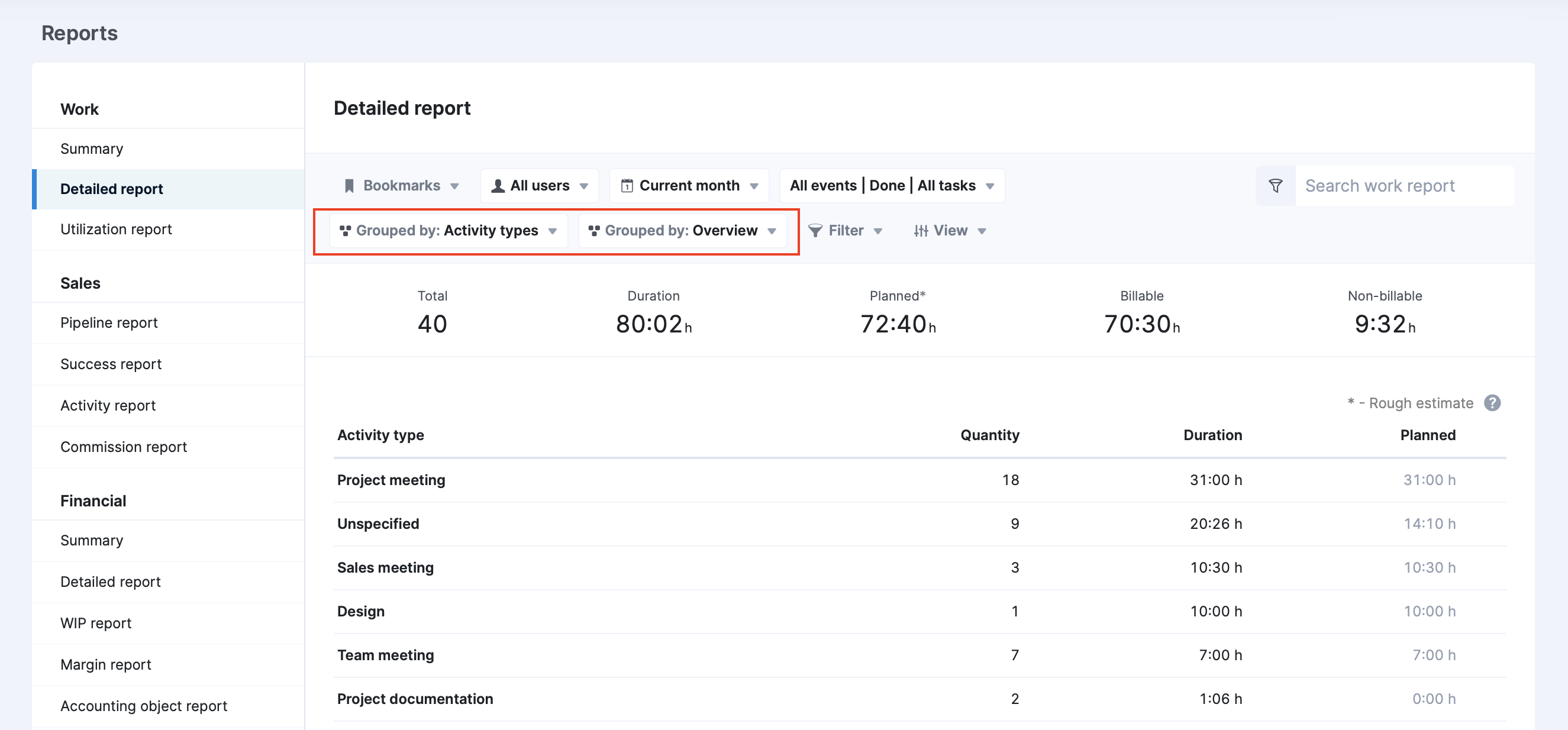
Task: Open the Current month period dropdown
Action: coord(688,186)
